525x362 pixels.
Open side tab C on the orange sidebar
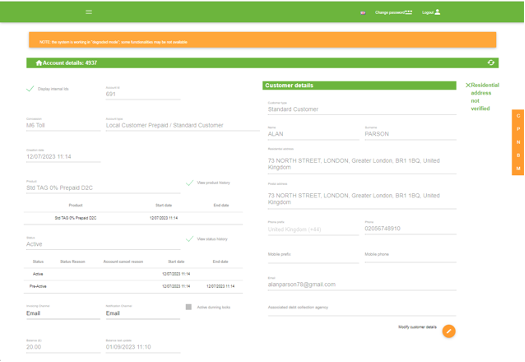point(518,116)
